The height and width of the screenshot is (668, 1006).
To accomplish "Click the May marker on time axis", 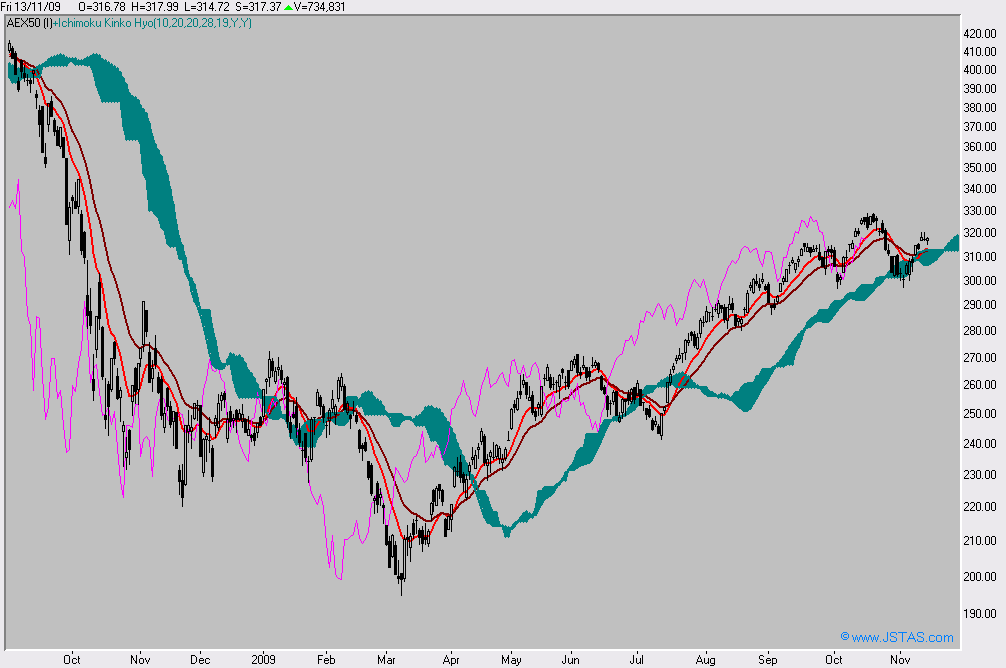I will (511, 661).
